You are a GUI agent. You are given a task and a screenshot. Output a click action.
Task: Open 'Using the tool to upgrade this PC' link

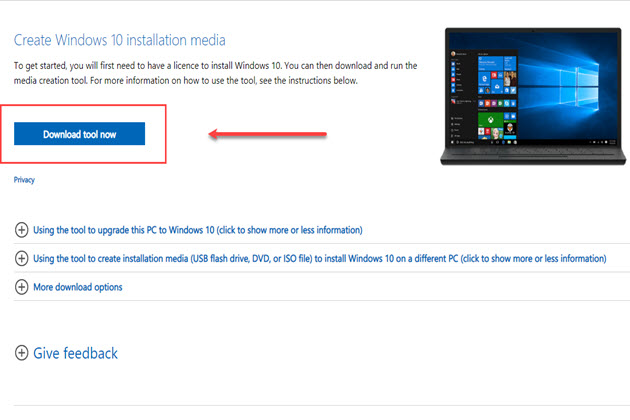pos(198,230)
